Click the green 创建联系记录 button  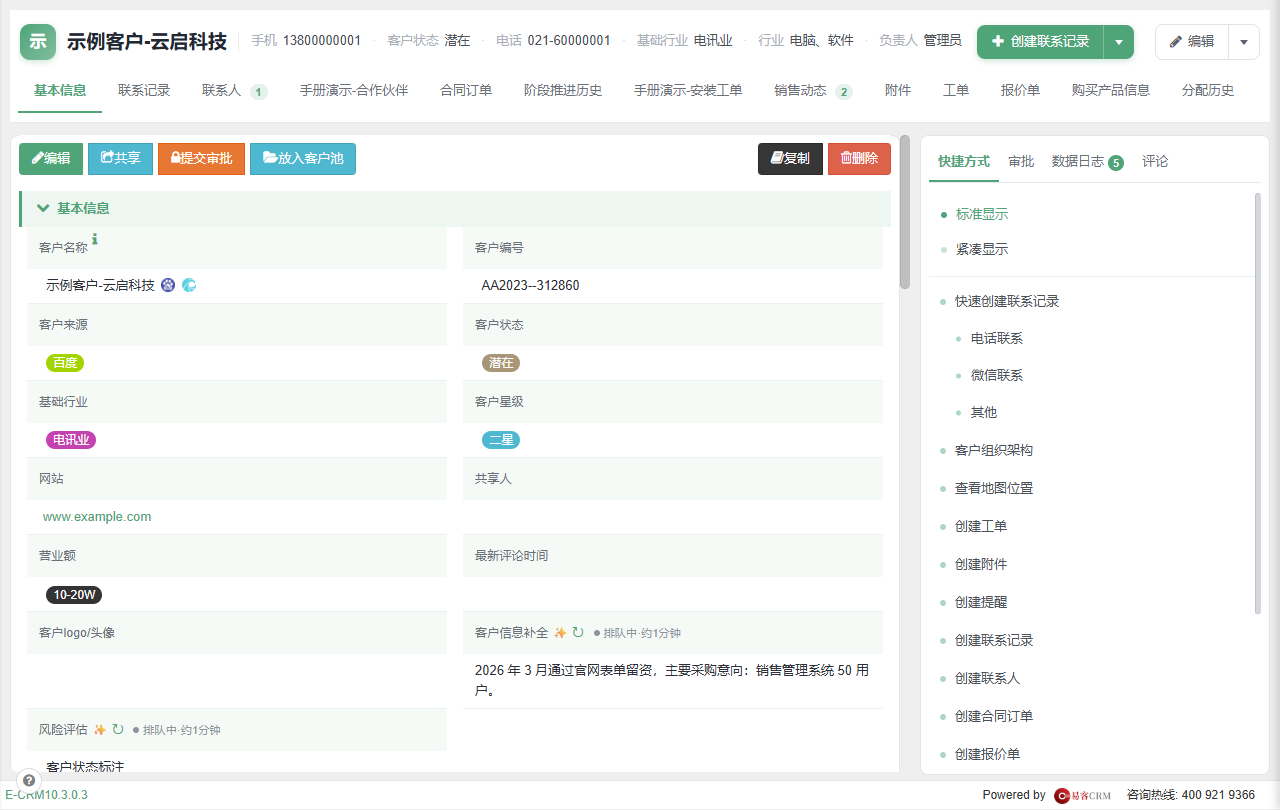coord(1040,42)
